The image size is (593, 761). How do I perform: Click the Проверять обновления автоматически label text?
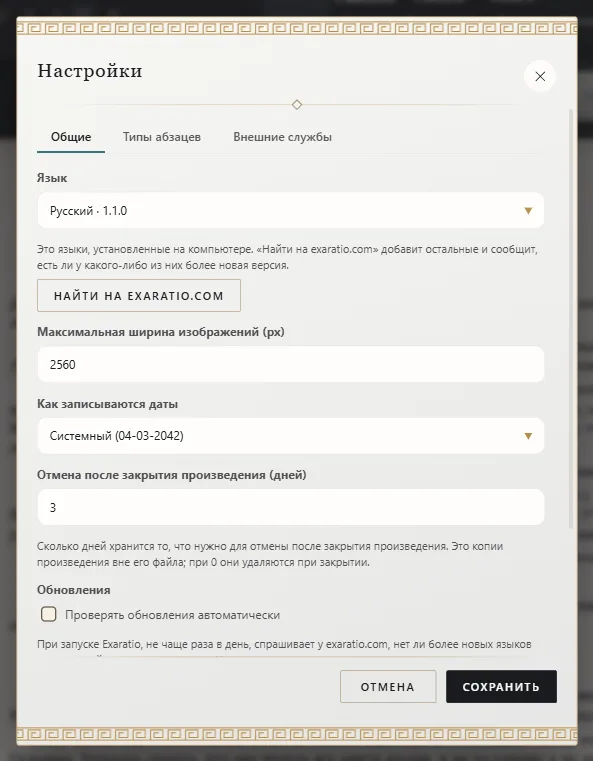pos(172,615)
